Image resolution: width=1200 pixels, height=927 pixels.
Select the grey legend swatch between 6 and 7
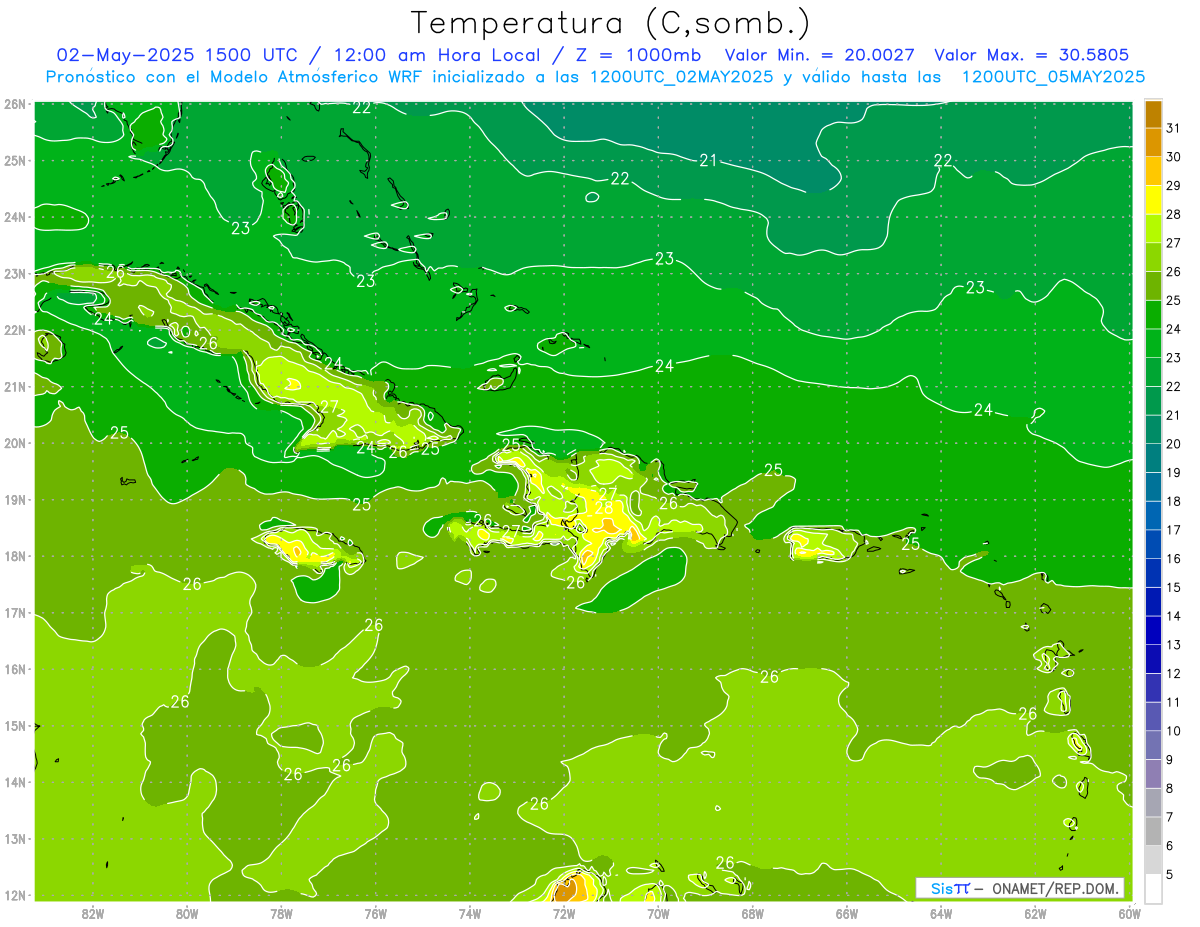point(1153,831)
